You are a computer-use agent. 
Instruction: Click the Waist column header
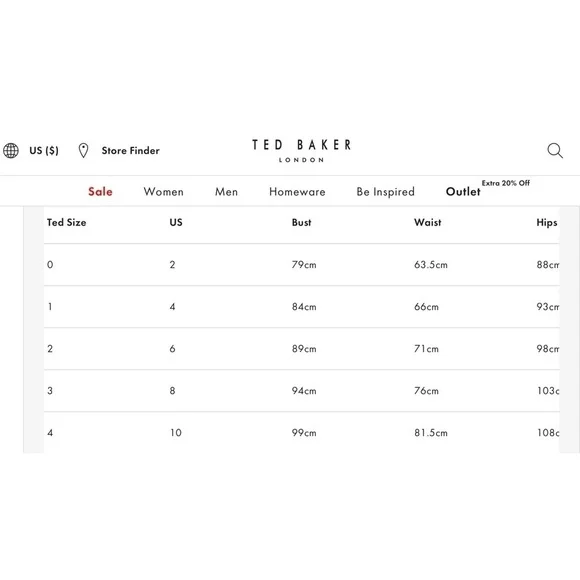pyautogui.click(x=428, y=222)
